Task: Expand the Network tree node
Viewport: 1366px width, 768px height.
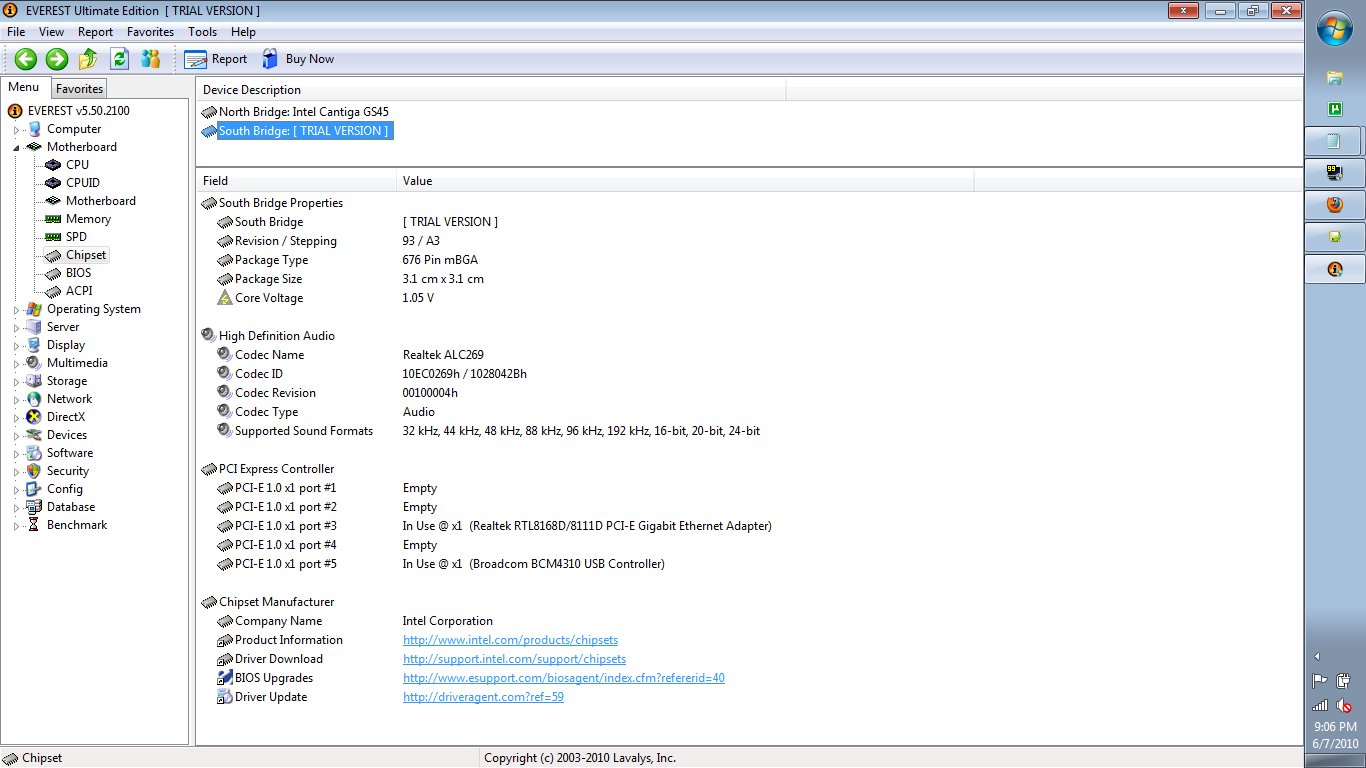Action: 16,400
